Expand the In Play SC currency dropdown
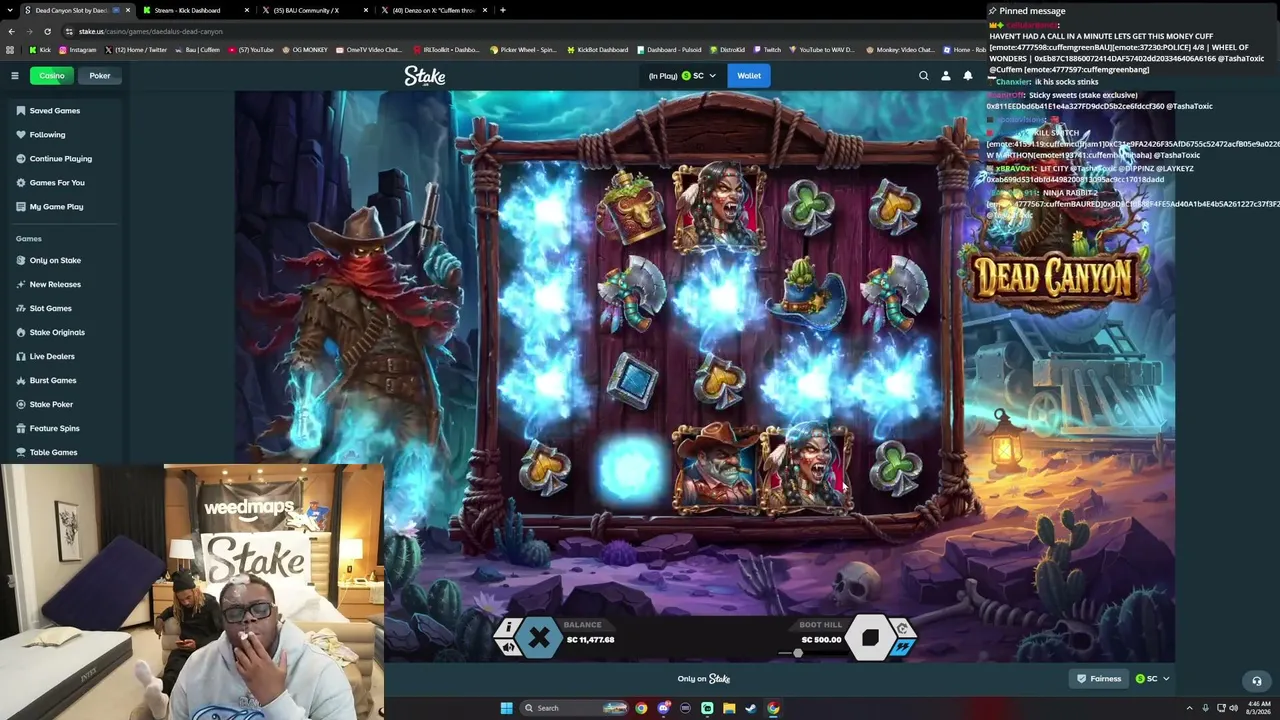 point(682,76)
